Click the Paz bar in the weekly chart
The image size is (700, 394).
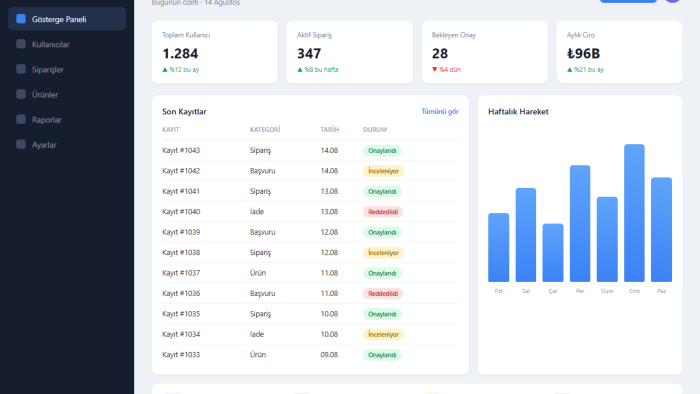point(662,230)
